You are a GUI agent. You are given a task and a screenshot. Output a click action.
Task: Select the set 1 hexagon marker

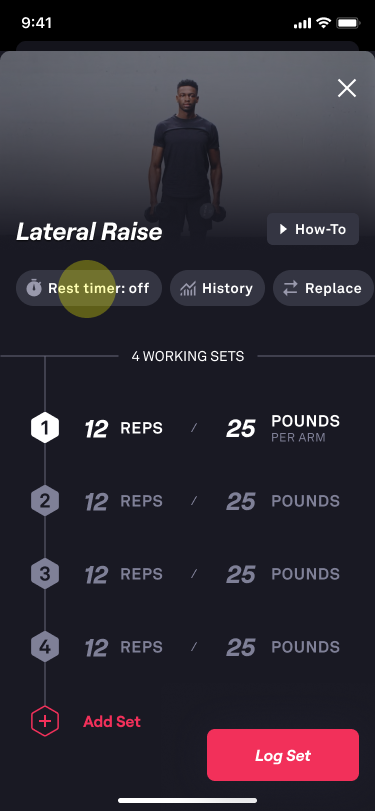(x=45, y=428)
